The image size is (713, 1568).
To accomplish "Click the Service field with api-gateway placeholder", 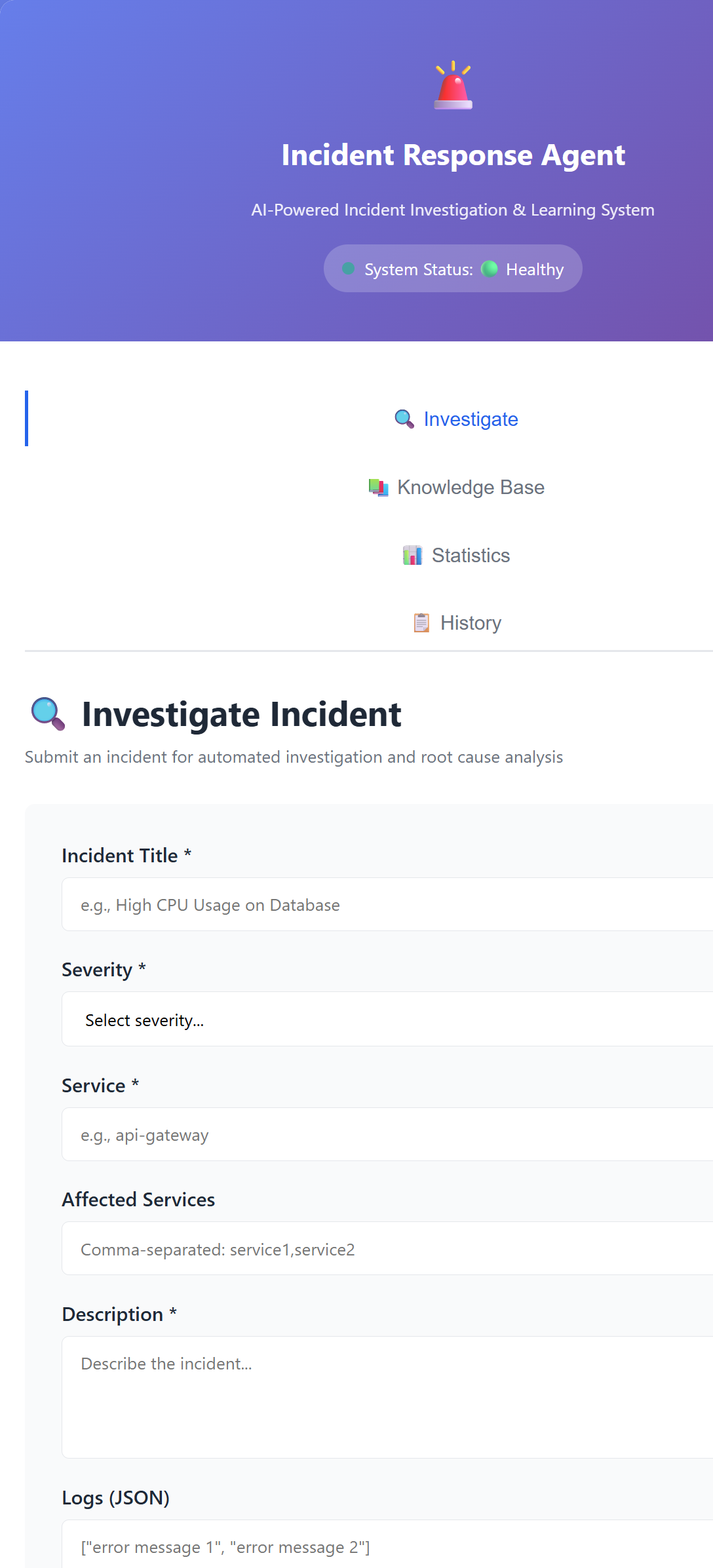I will pyautogui.click(x=387, y=1134).
